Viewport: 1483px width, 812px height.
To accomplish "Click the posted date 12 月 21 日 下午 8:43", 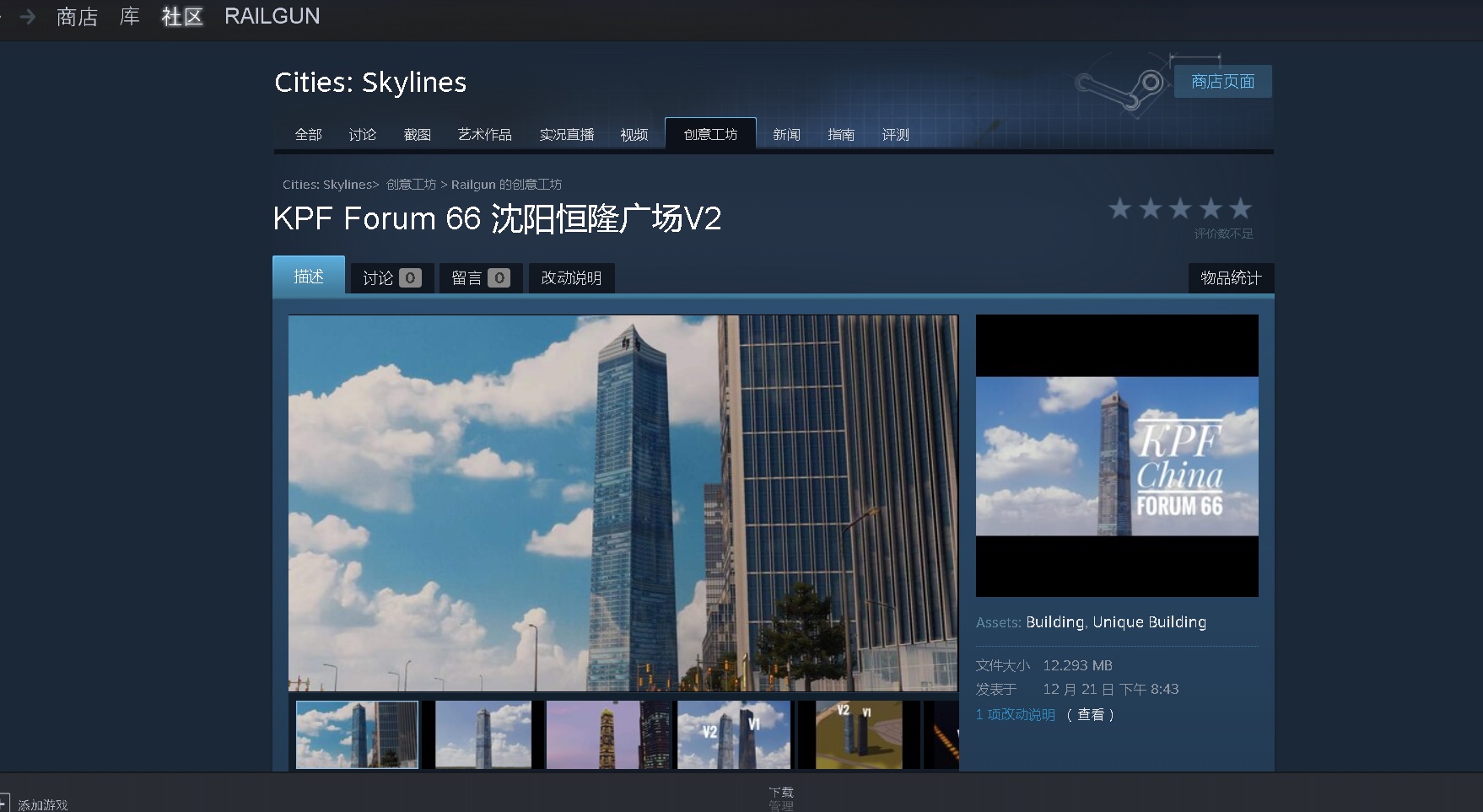I will tap(1110, 689).
